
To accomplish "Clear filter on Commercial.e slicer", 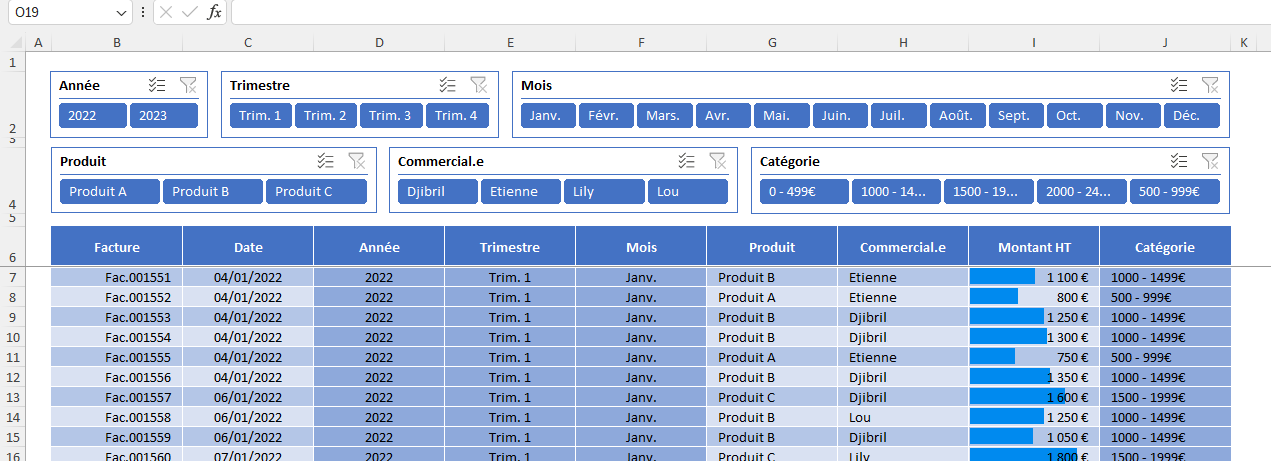I will coord(717,161).
